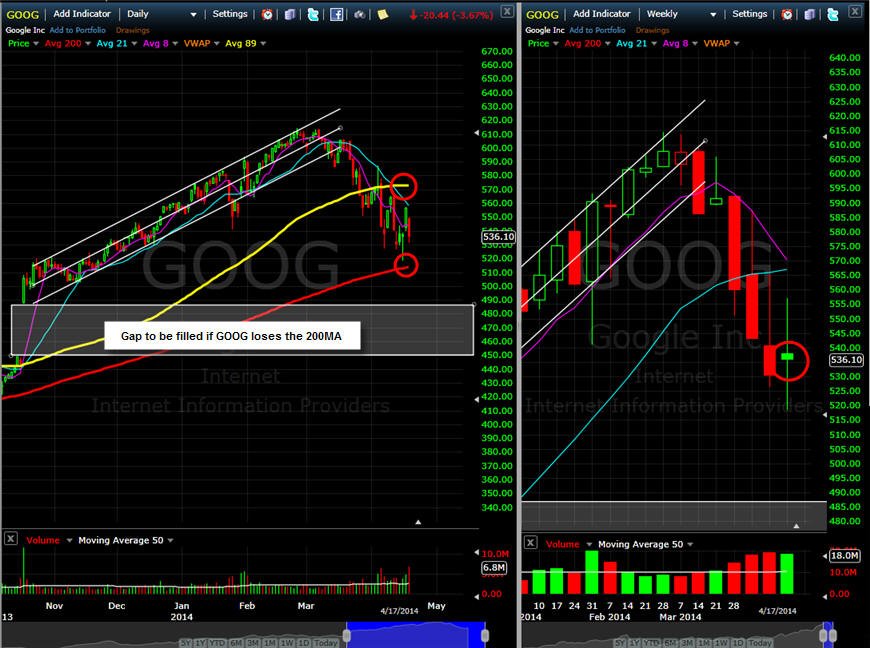This screenshot has width=870, height=648.
Task: Remove the Volume panel in Weekly chart
Action: point(530,543)
